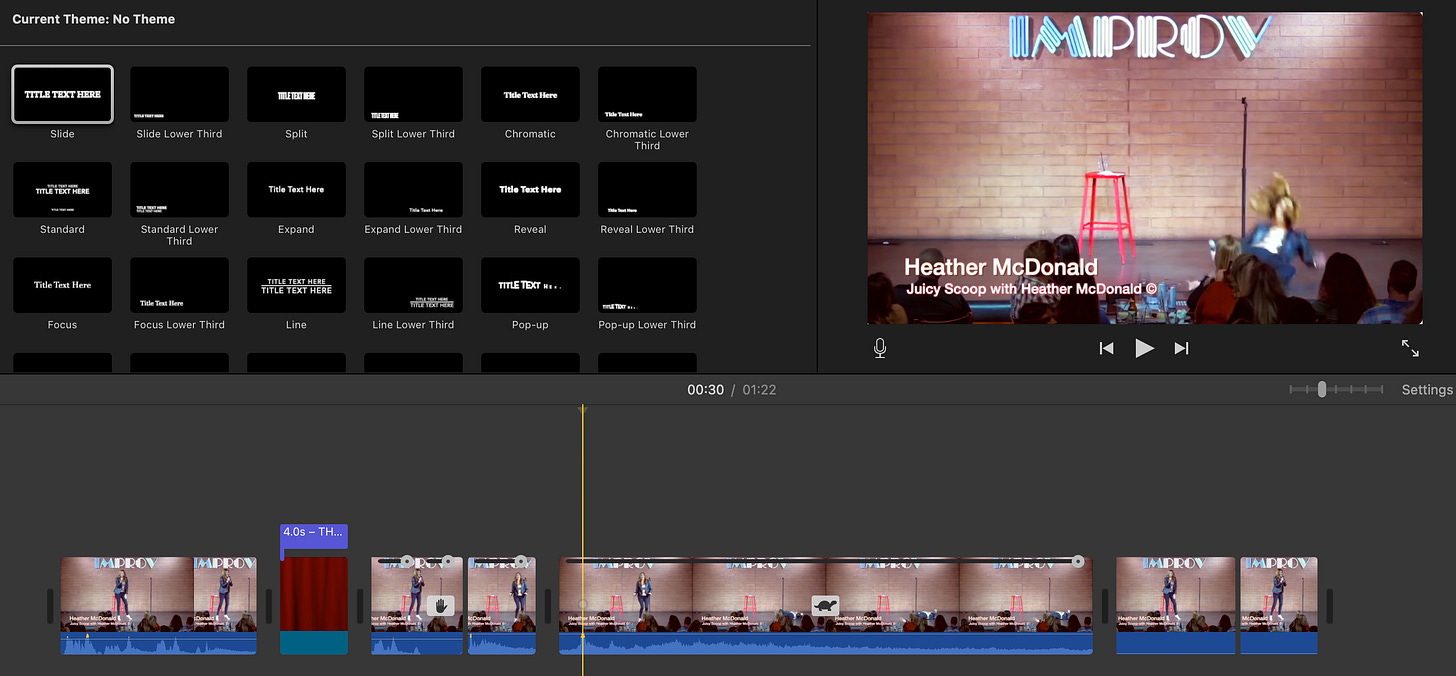The image size is (1456, 676).
Task: Adjust the timeline zoom slider
Action: [1322, 390]
